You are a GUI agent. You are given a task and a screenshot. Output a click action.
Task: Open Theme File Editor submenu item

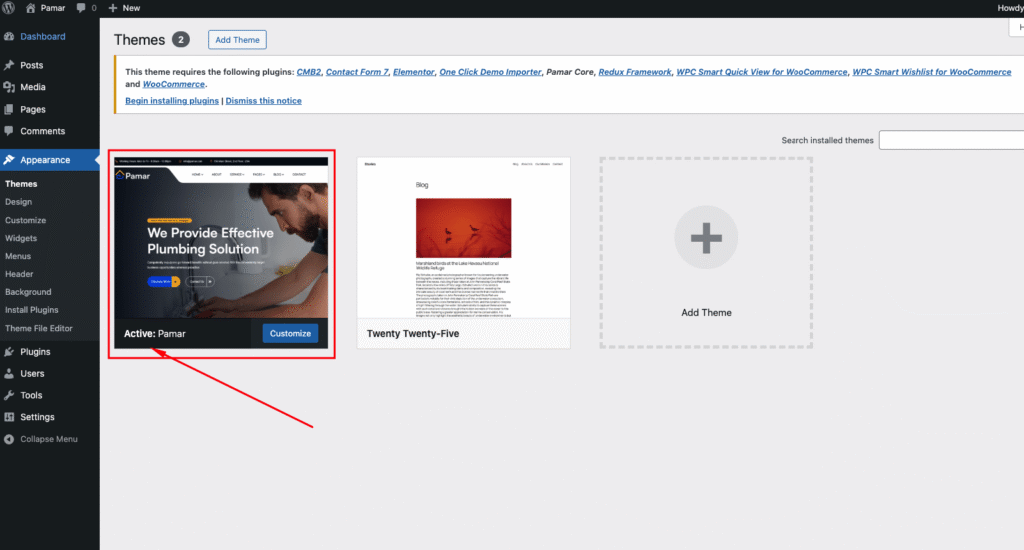point(39,329)
